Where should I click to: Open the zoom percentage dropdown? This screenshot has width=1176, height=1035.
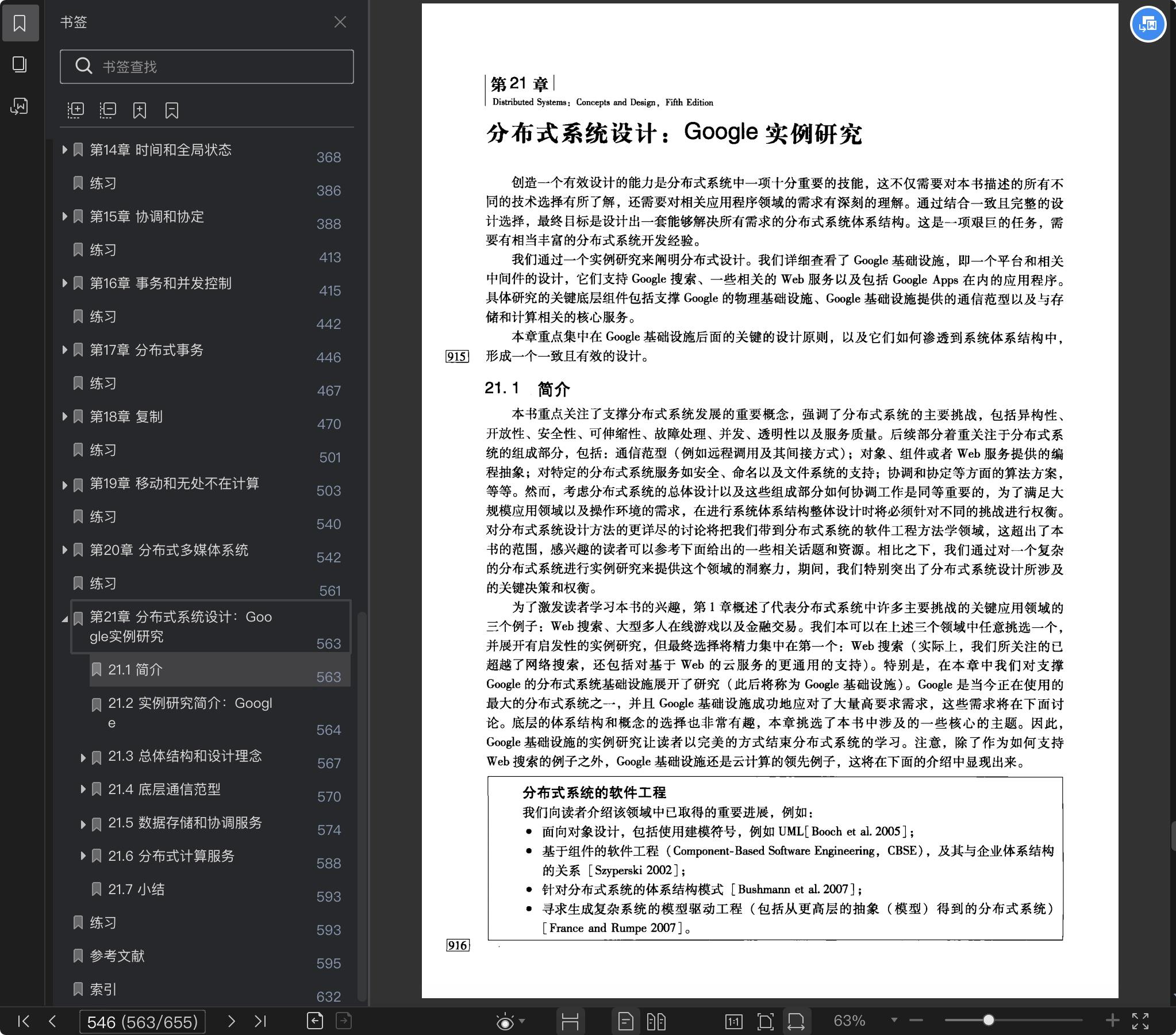pyautogui.click(x=894, y=1020)
